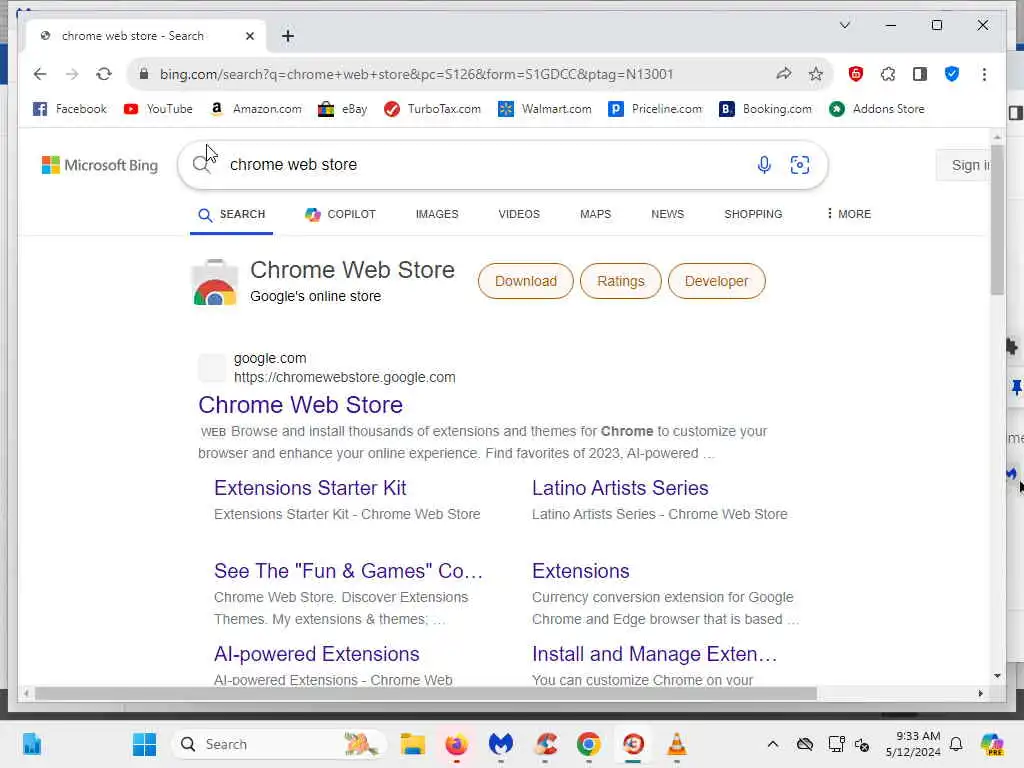Close the chrome web store search tab
This screenshot has height=768, width=1024.
249,36
